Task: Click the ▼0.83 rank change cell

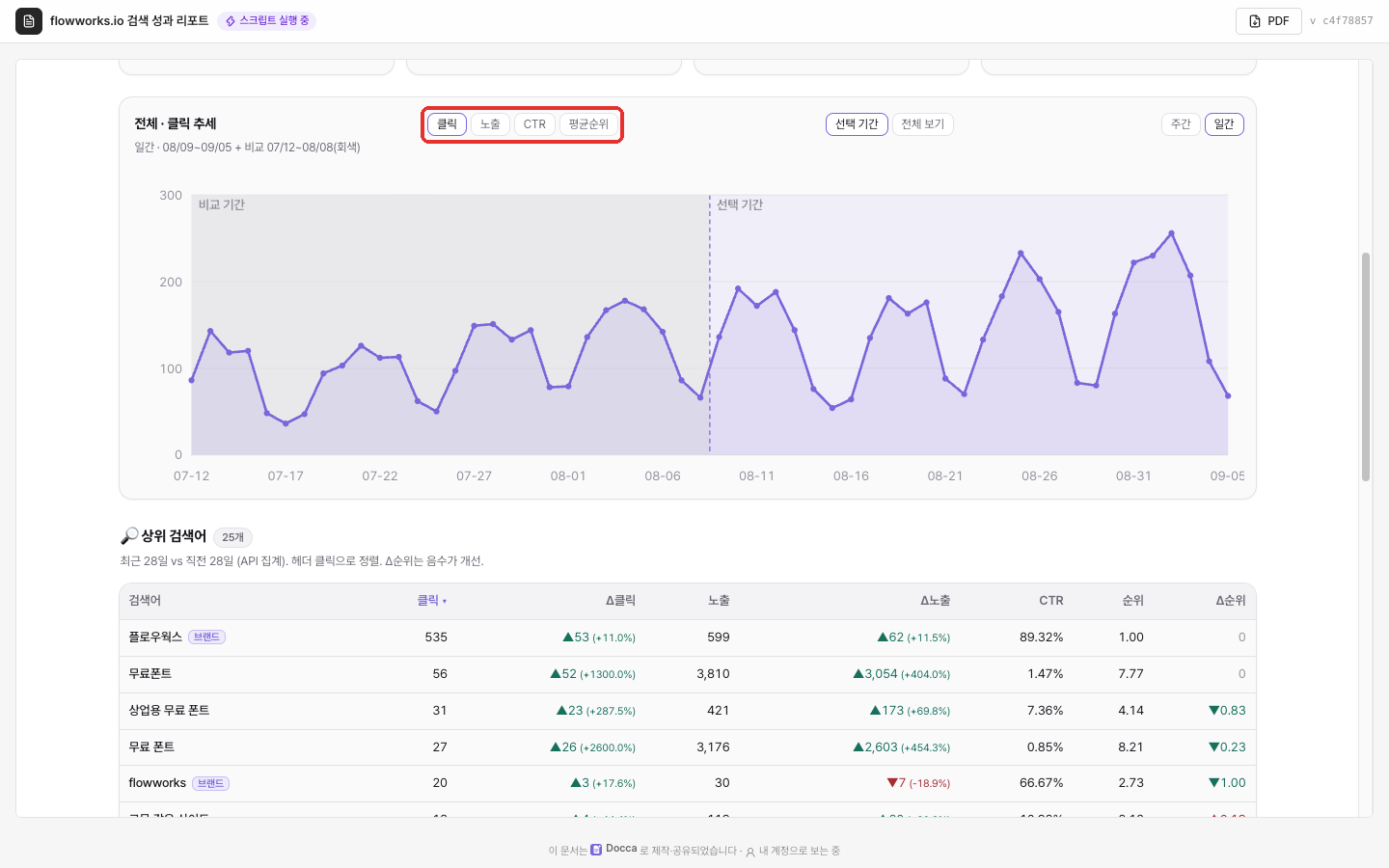Action: click(x=1227, y=711)
